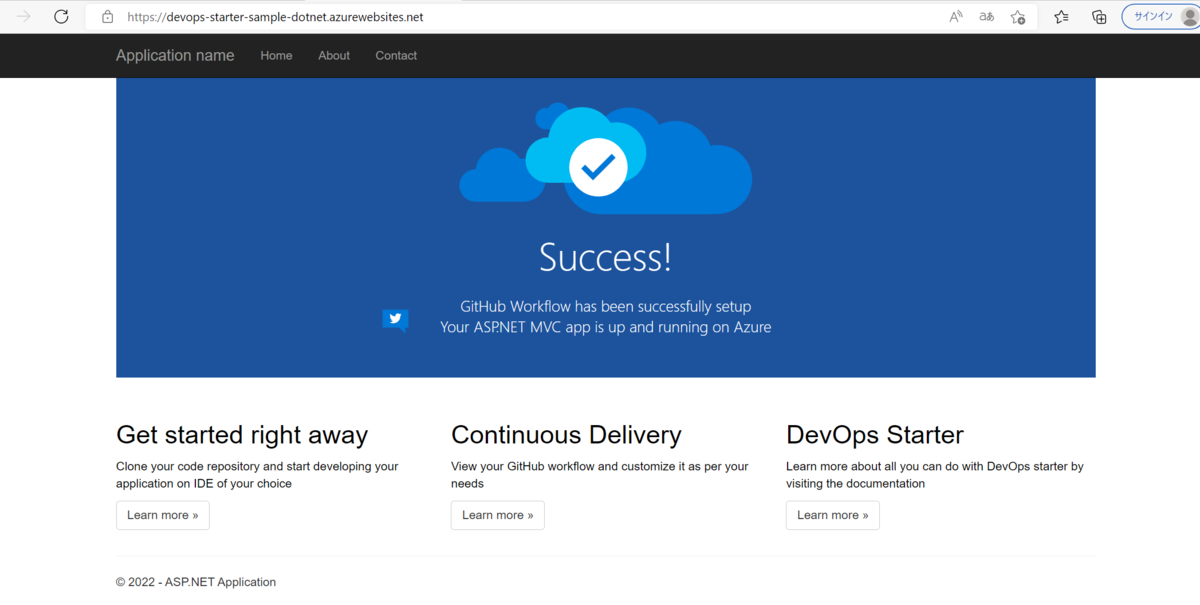Viewport: 1200px width, 605px height.
Task: Open the collections icon
Action: click(x=1099, y=17)
